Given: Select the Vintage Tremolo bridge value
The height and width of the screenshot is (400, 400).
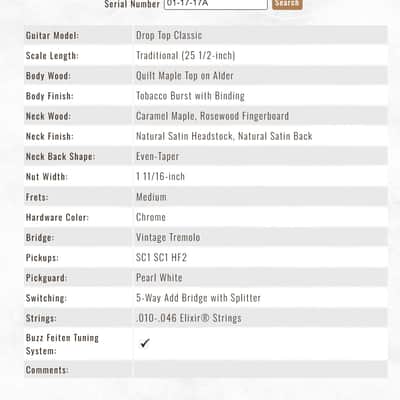Looking at the screenshot, I should pos(168,237).
